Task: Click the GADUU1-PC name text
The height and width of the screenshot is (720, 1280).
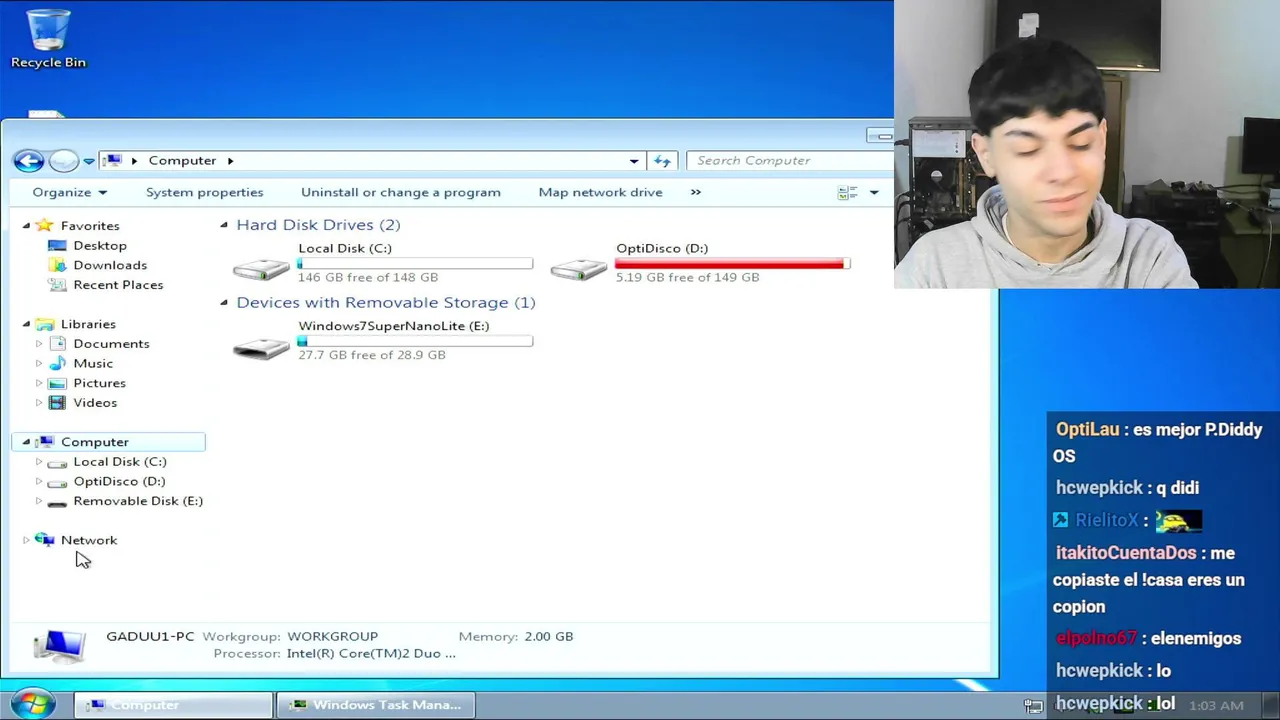Action: [x=150, y=636]
